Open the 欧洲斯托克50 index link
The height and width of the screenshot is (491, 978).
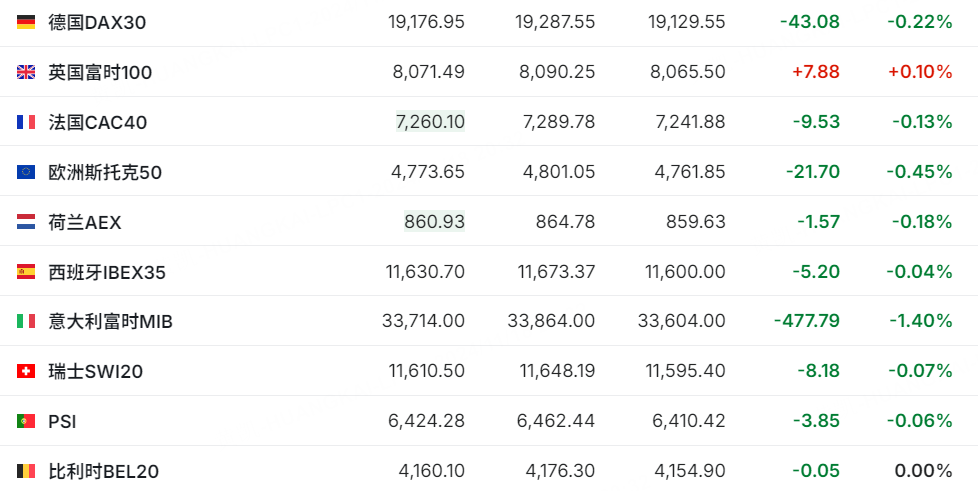point(105,172)
